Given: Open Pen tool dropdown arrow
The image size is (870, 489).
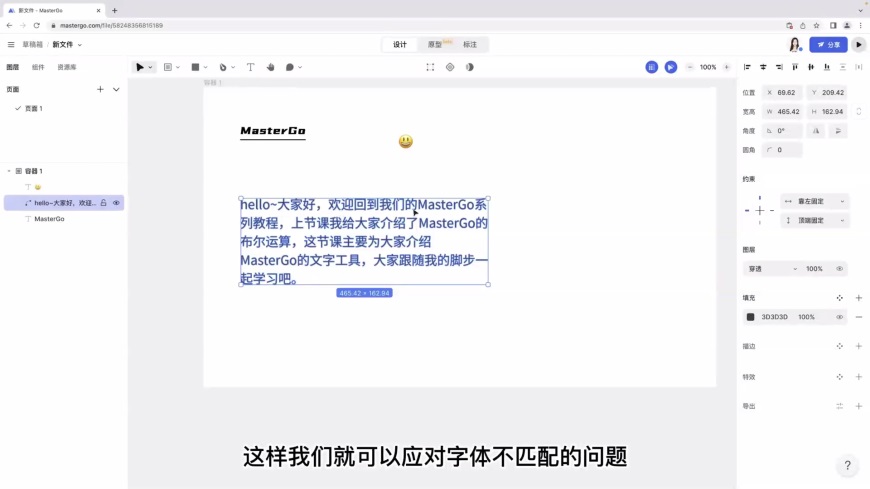Looking at the screenshot, I should pyautogui.click(x=233, y=67).
